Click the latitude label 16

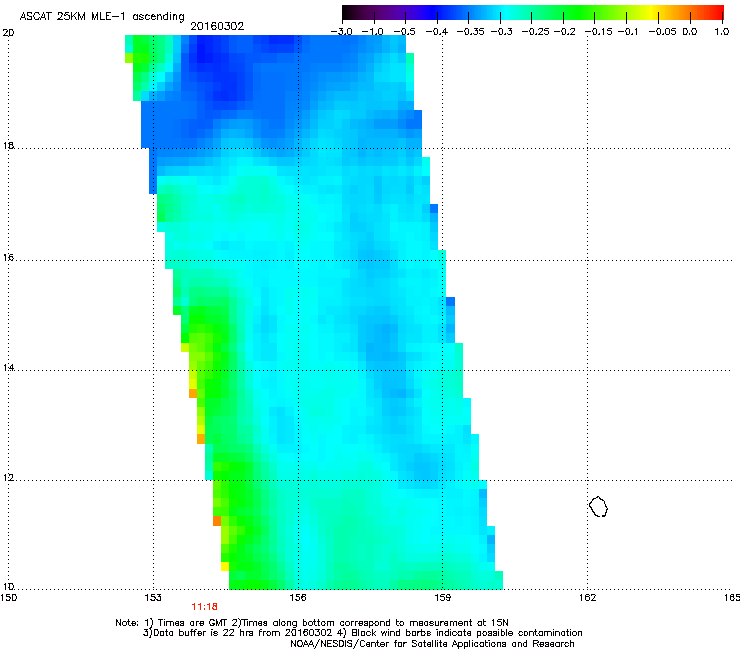(x=8, y=257)
